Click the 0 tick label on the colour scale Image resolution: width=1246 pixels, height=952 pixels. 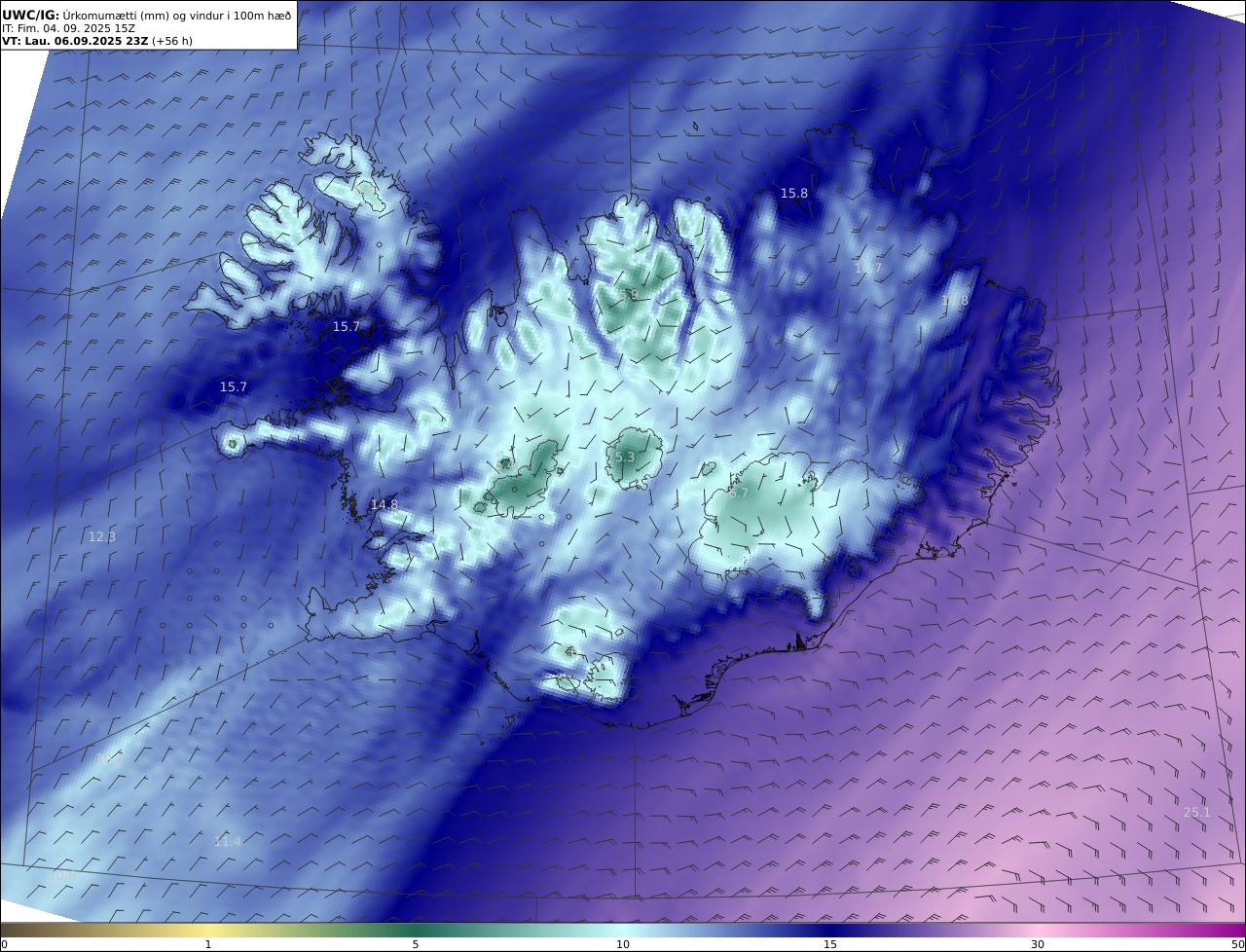pos(4,944)
